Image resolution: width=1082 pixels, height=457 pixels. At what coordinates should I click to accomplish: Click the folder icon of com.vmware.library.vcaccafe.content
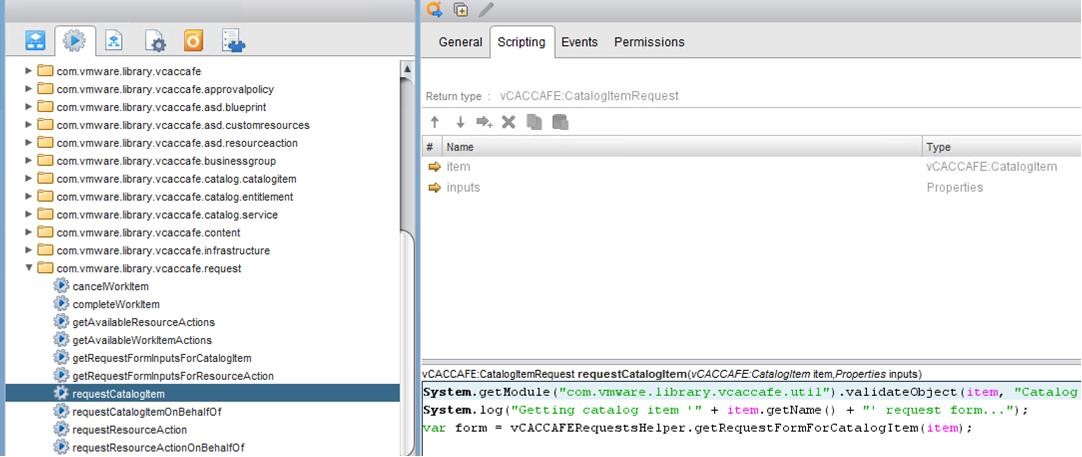click(x=45, y=232)
